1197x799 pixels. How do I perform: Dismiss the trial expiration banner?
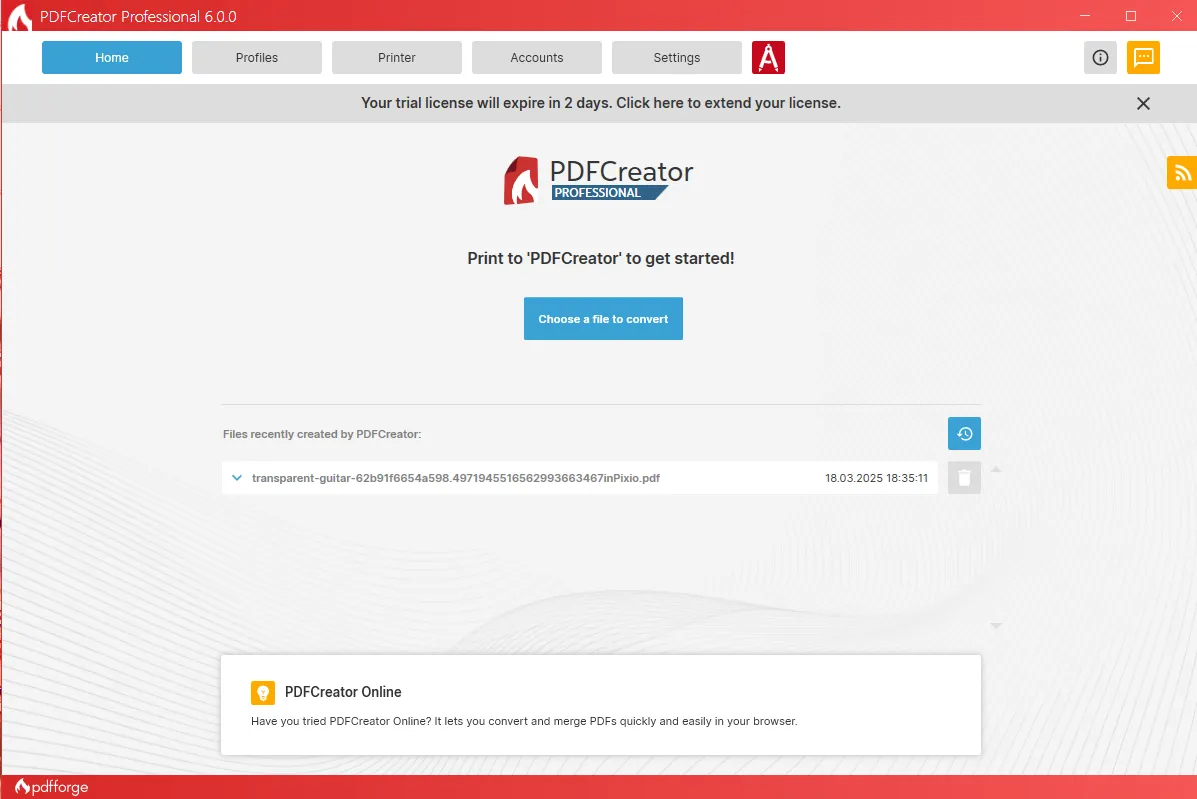(x=1143, y=103)
